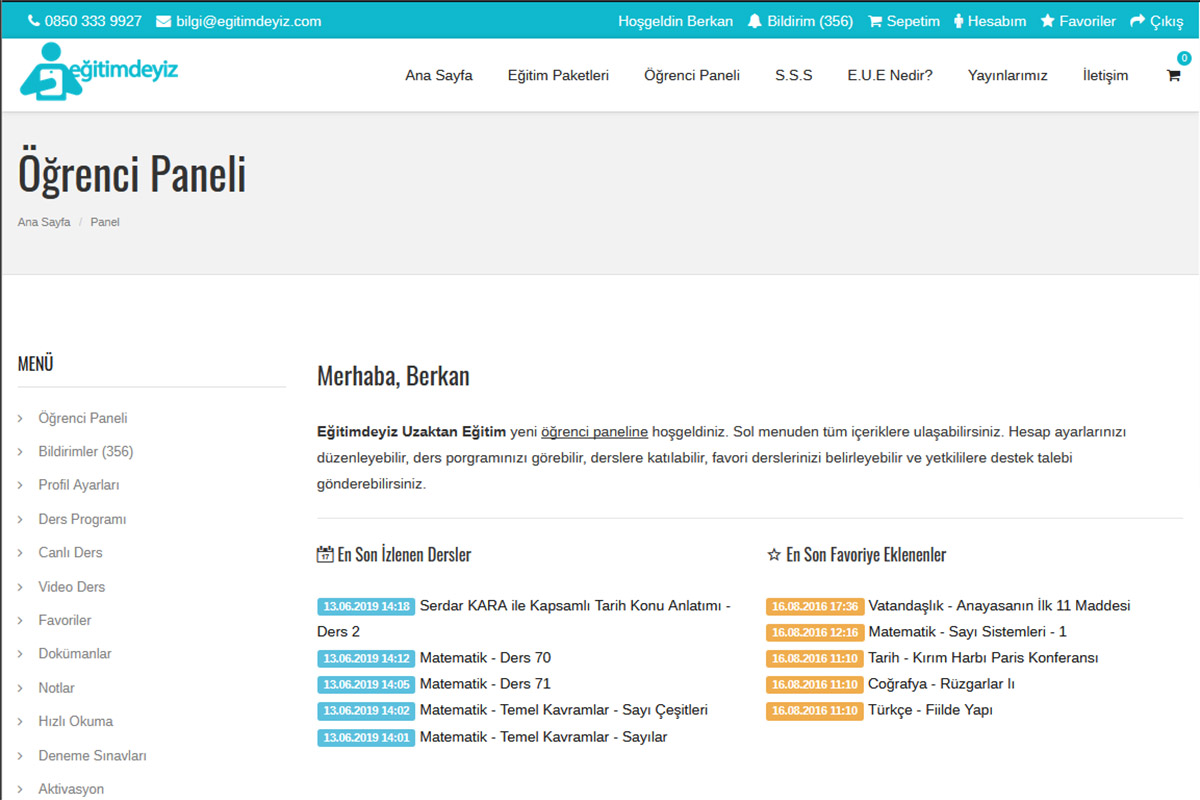Click Ana Sayfa in the breadcrumb

[x=44, y=222]
